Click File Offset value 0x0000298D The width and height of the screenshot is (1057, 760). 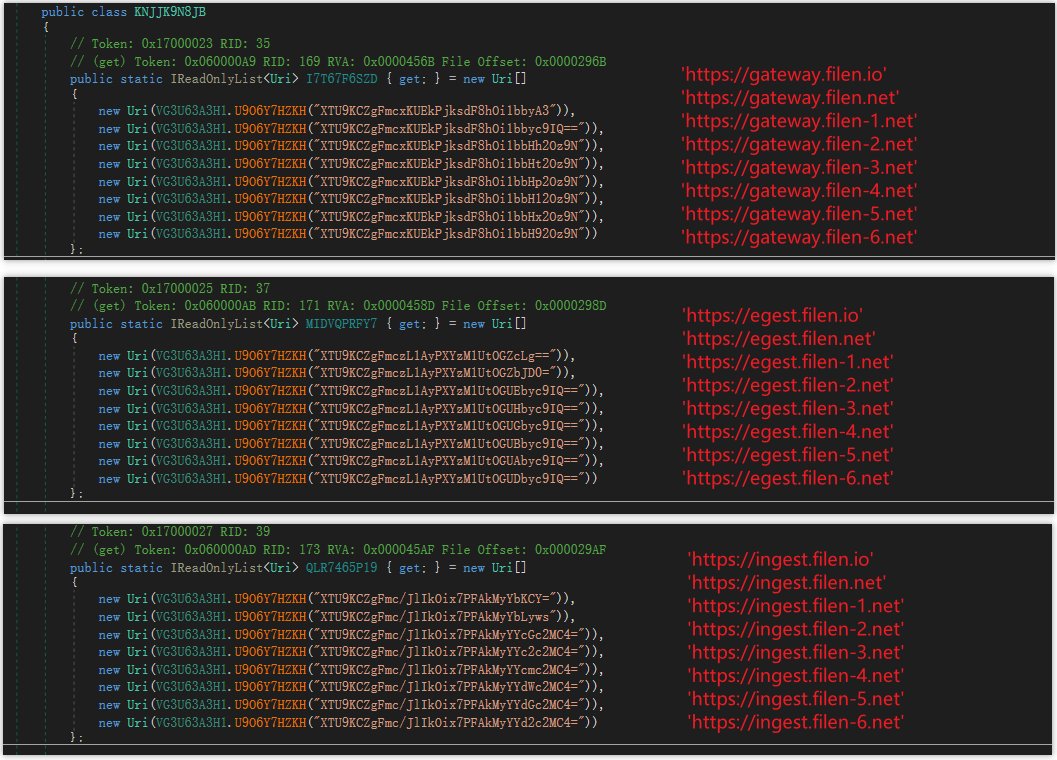click(570, 306)
